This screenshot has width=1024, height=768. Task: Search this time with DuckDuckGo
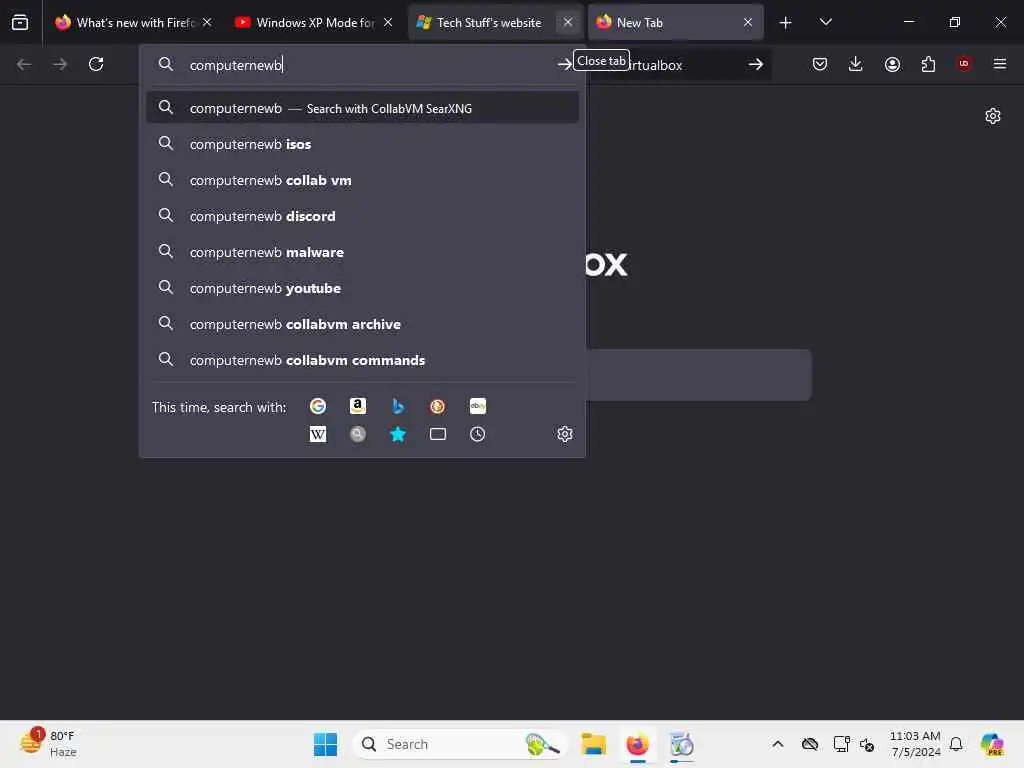pyautogui.click(x=438, y=406)
